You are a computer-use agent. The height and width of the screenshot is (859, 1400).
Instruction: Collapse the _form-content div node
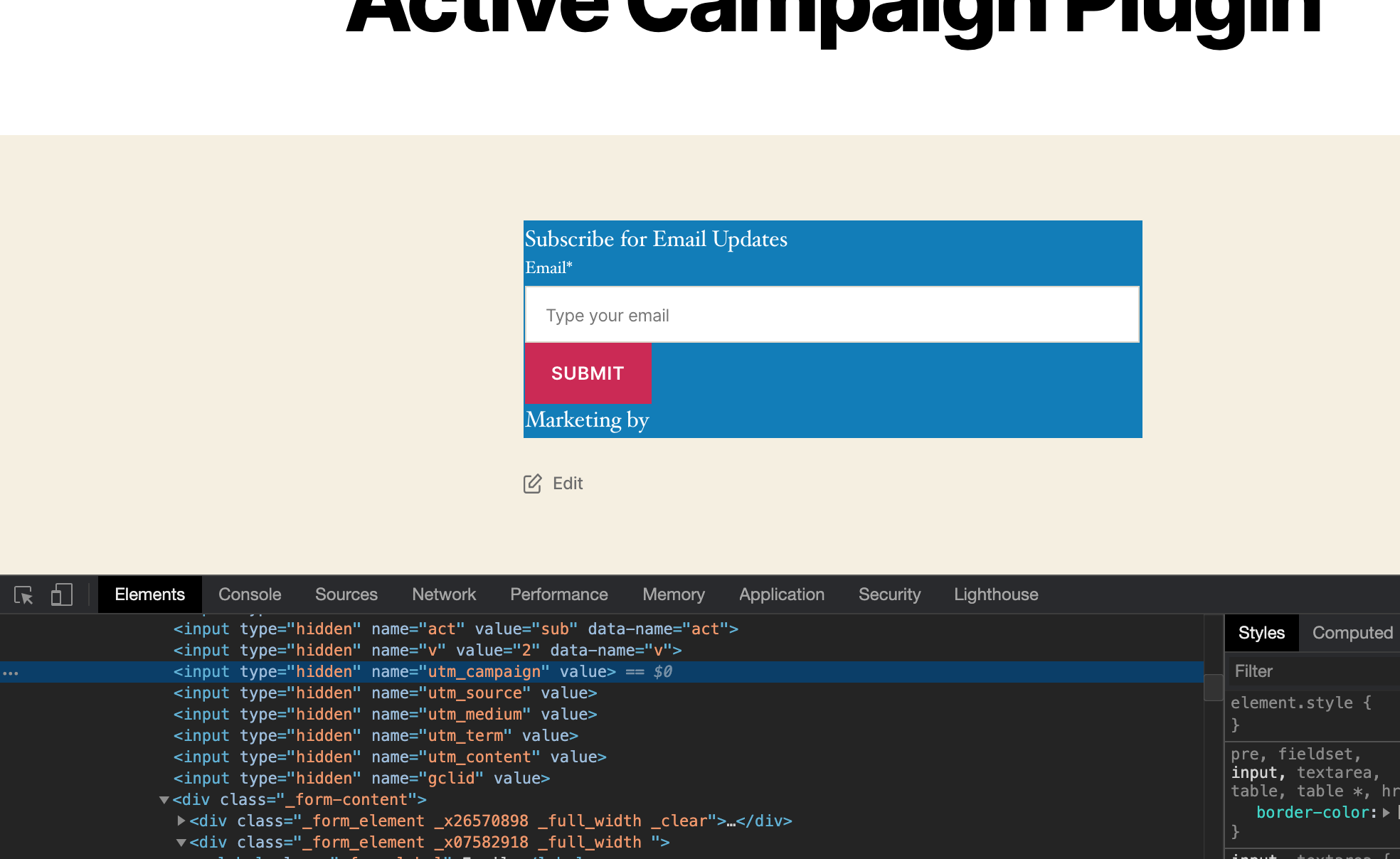pyautogui.click(x=164, y=800)
